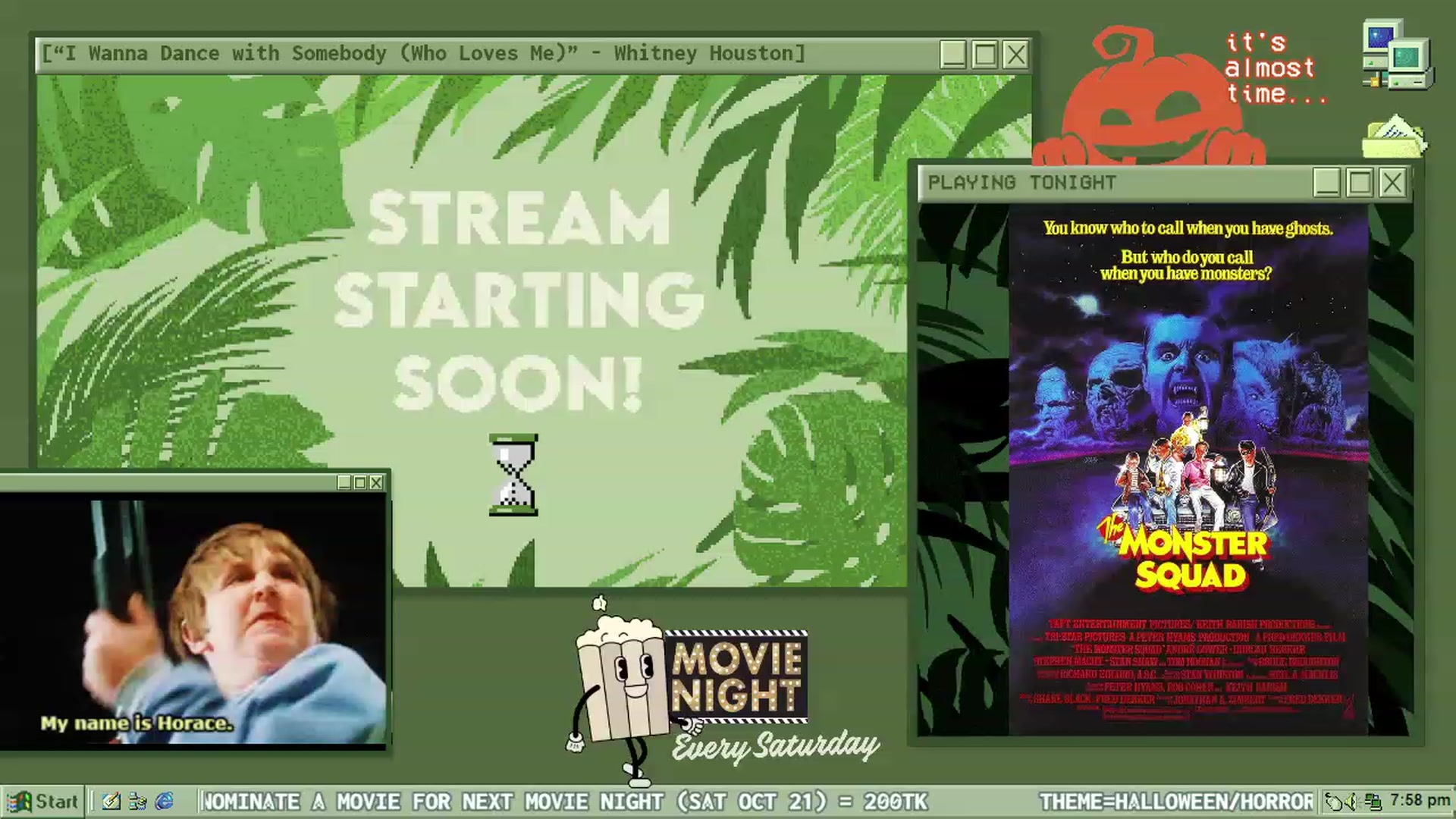Open the volume speaker tray icon
1456x819 pixels.
click(x=1351, y=802)
